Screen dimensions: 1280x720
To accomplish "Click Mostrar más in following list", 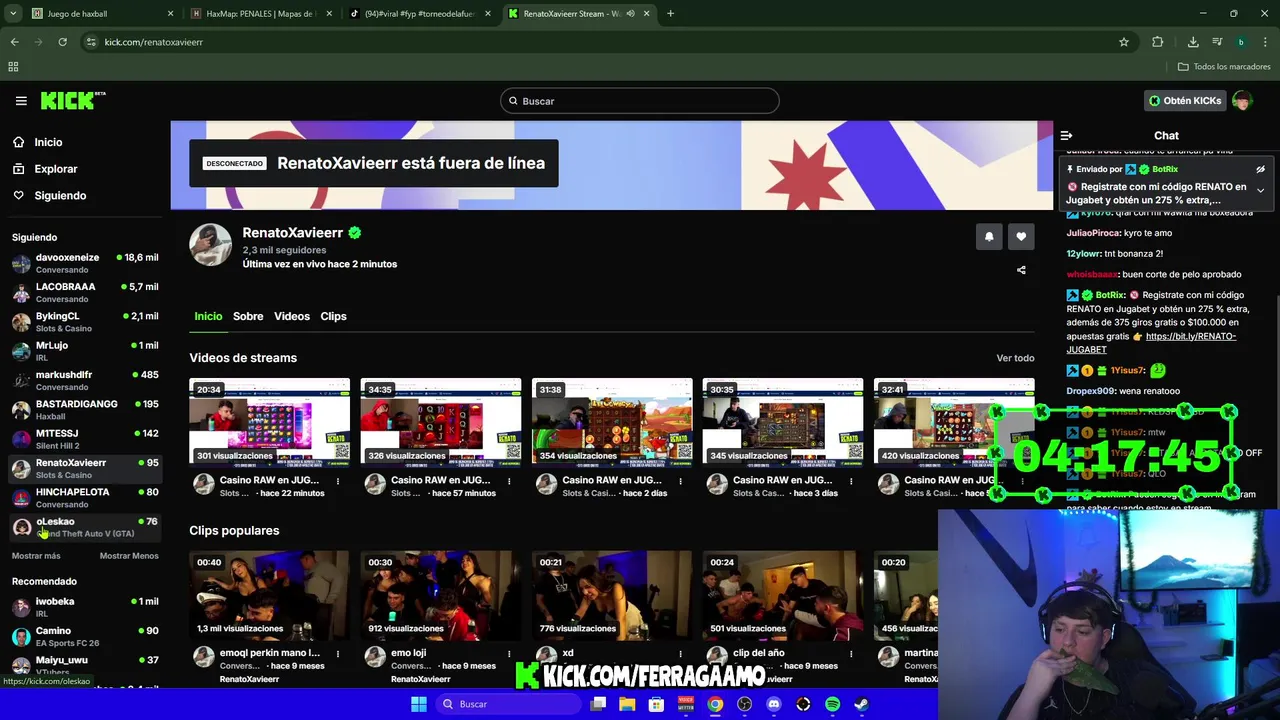I will click(36, 556).
